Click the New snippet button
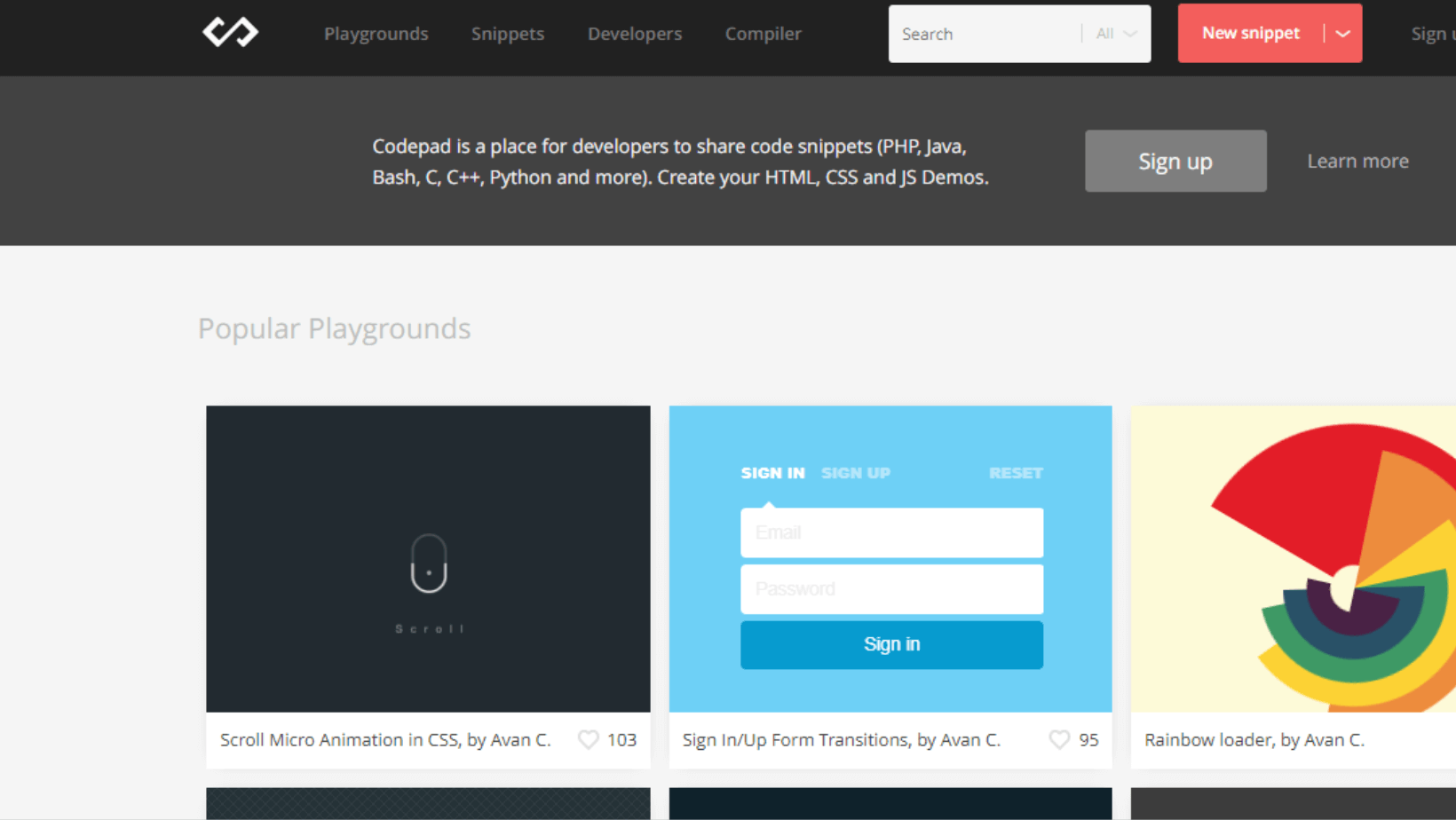The height and width of the screenshot is (820, 1456). [1251, 34]
